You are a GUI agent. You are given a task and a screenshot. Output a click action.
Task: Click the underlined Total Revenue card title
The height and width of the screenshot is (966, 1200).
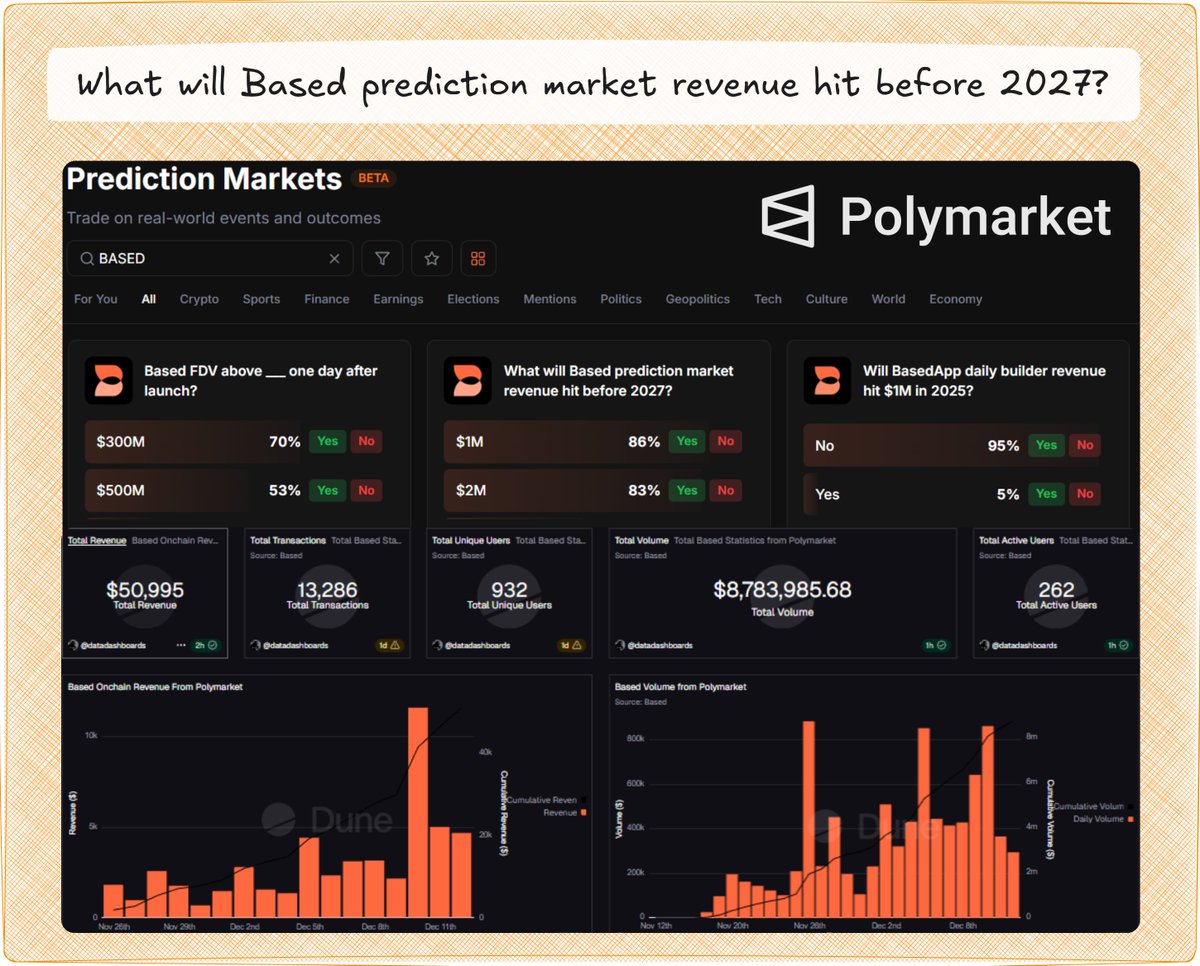[x=97, y=540]
